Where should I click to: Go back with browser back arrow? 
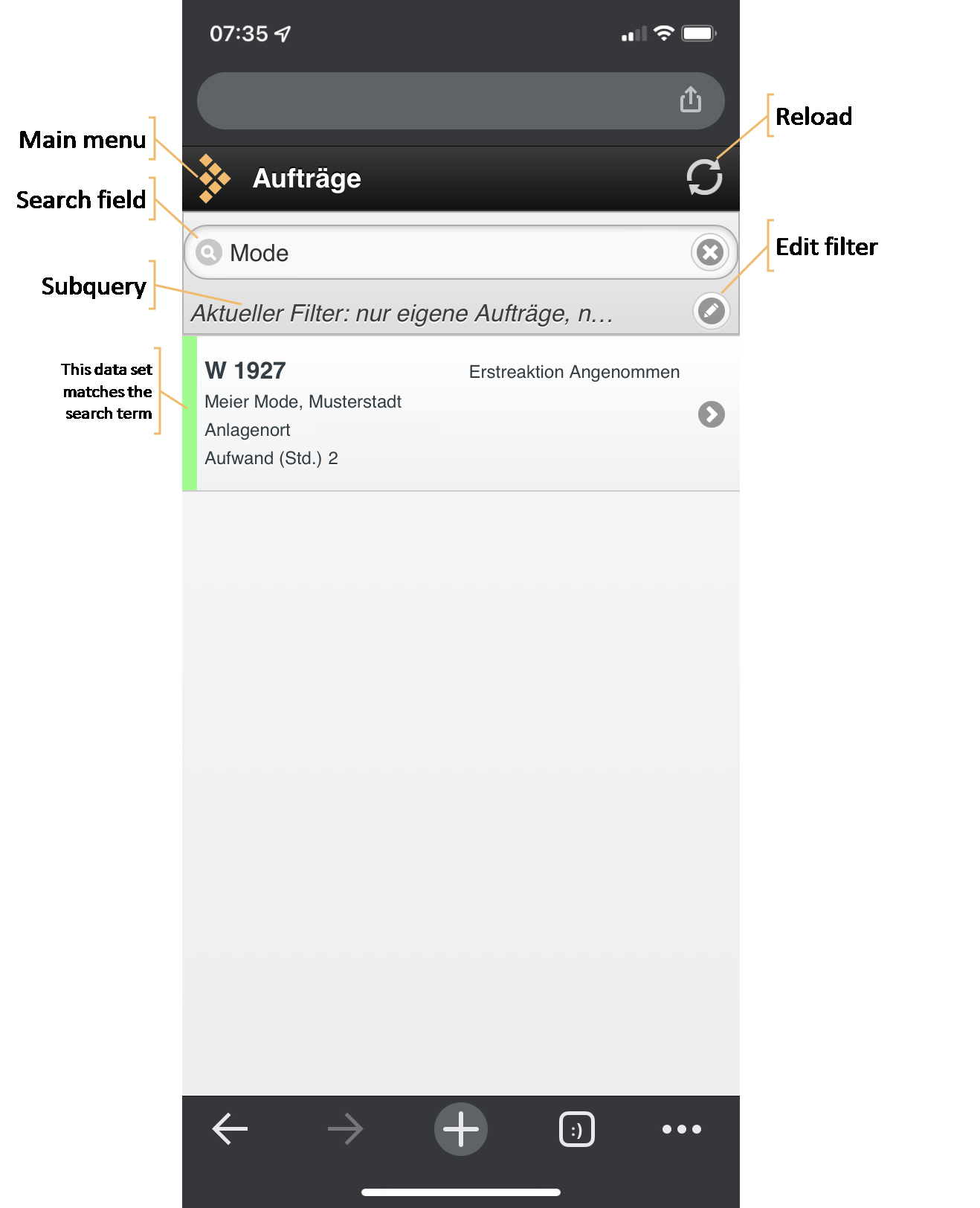click(x=230, y=1129)
